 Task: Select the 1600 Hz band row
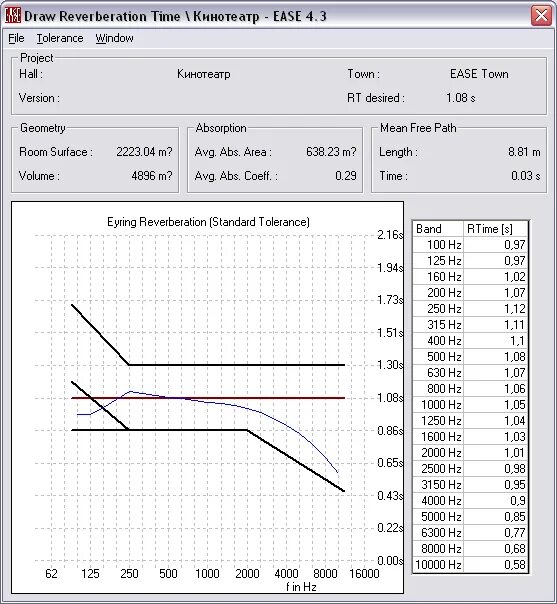[x=470, y=436]
